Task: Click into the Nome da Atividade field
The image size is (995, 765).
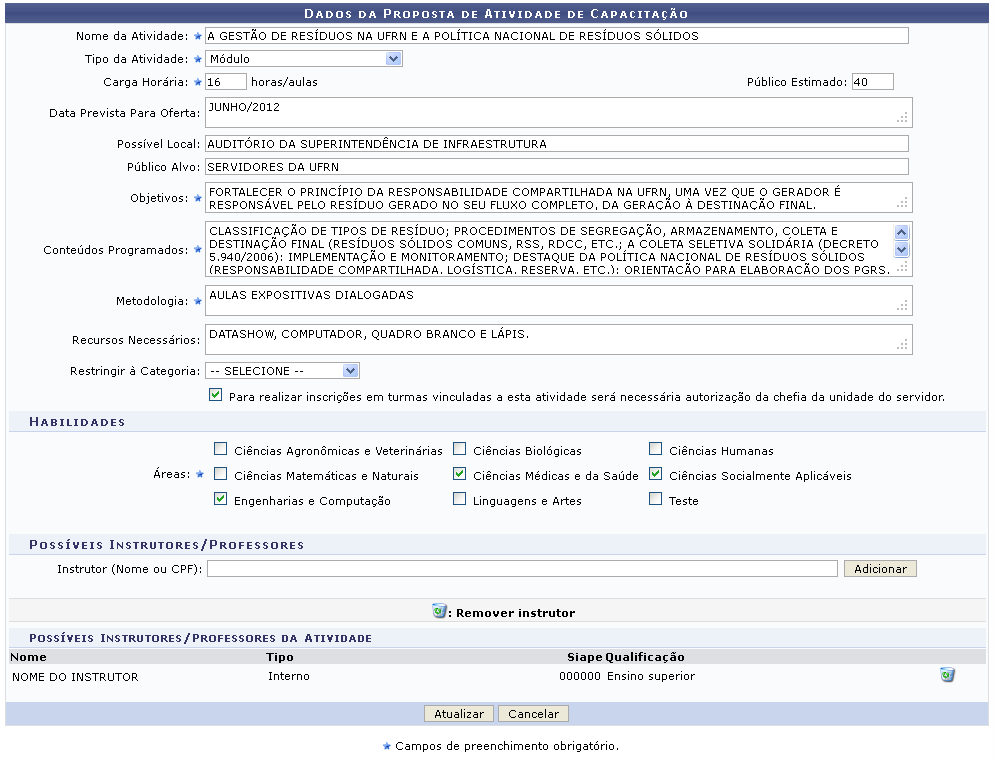Action: (556, 36)
